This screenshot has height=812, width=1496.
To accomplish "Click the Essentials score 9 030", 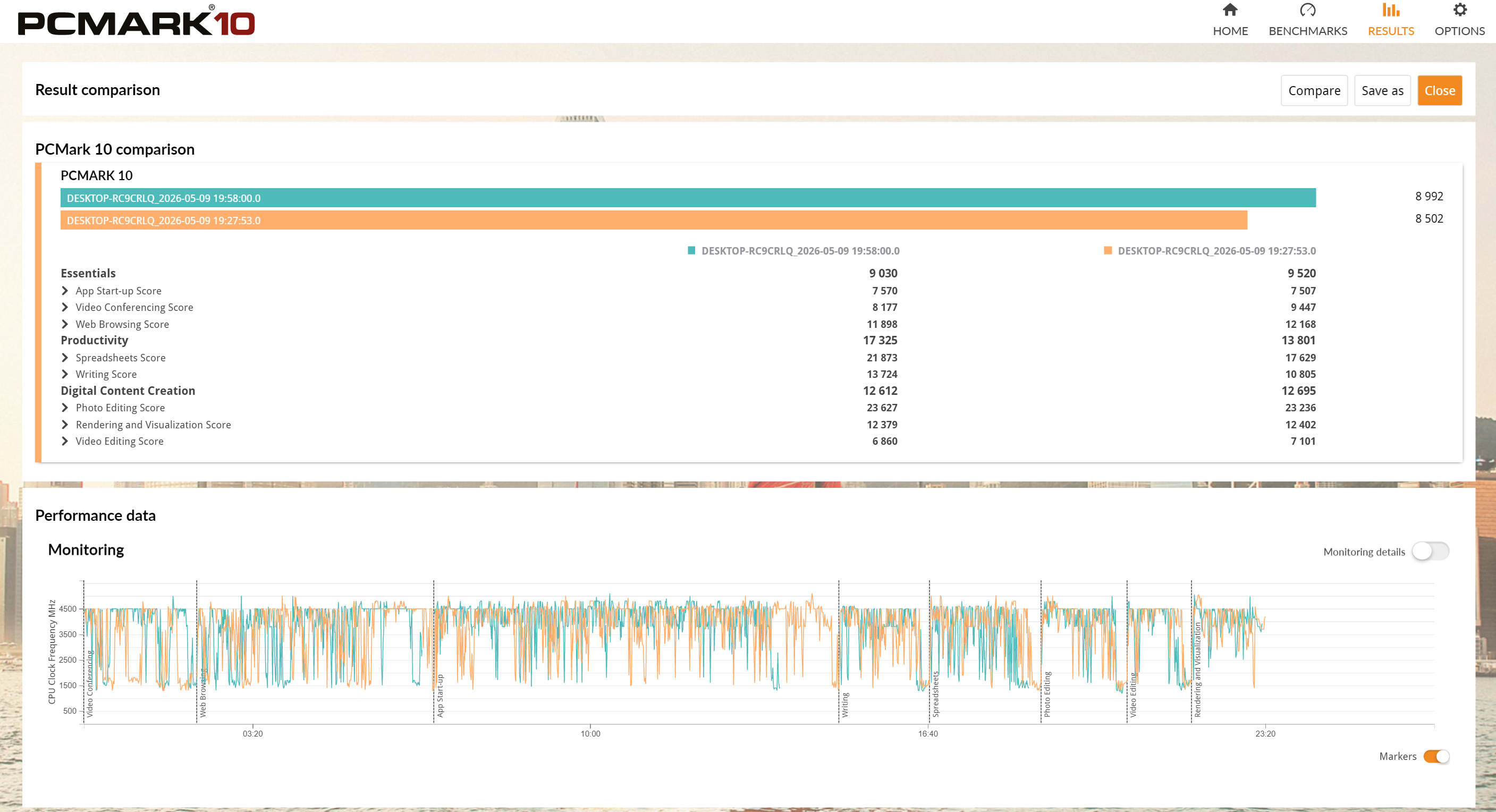I will point(883,274).
